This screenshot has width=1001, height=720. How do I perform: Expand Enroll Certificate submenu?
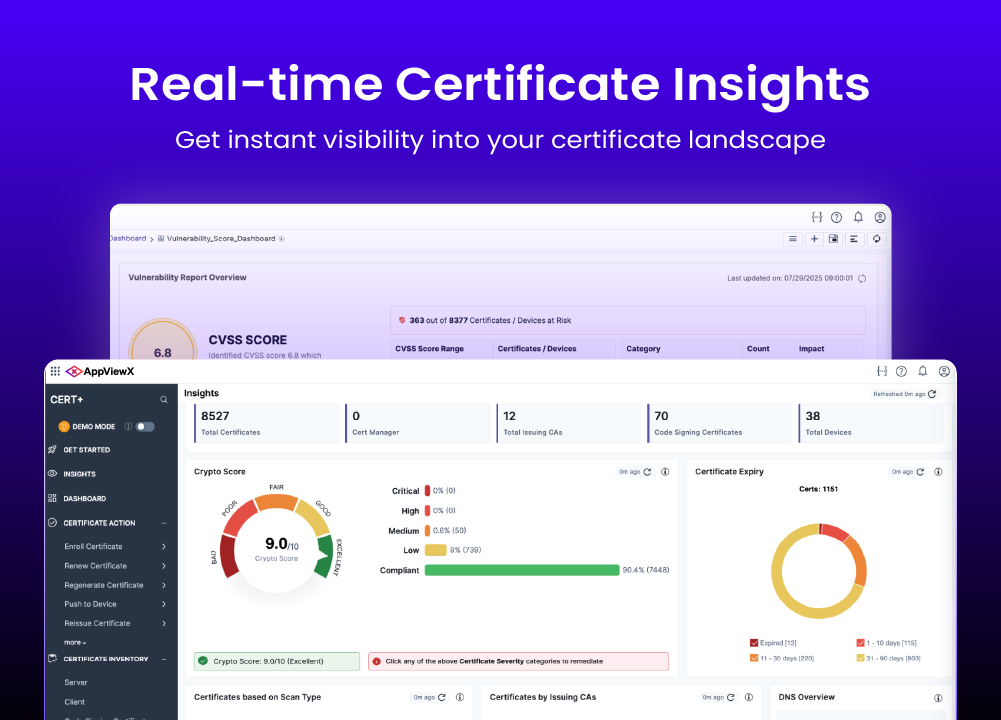[164, 546]
